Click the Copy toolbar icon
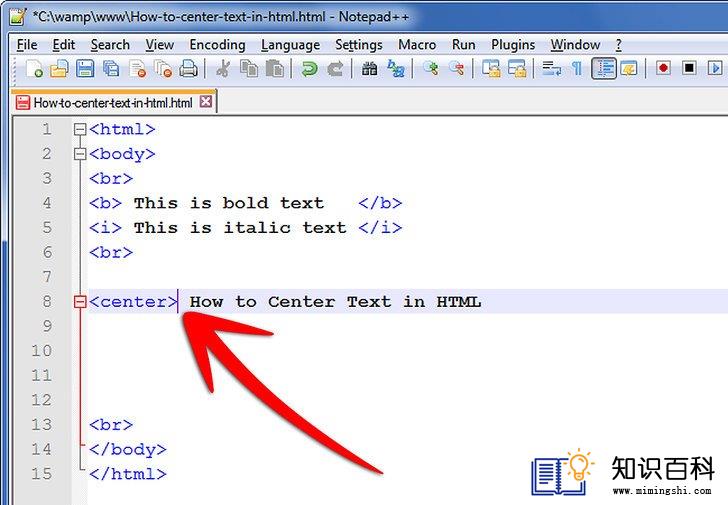Screen dimensions: 728x505 pyautogui.click(x=249, y=69)
